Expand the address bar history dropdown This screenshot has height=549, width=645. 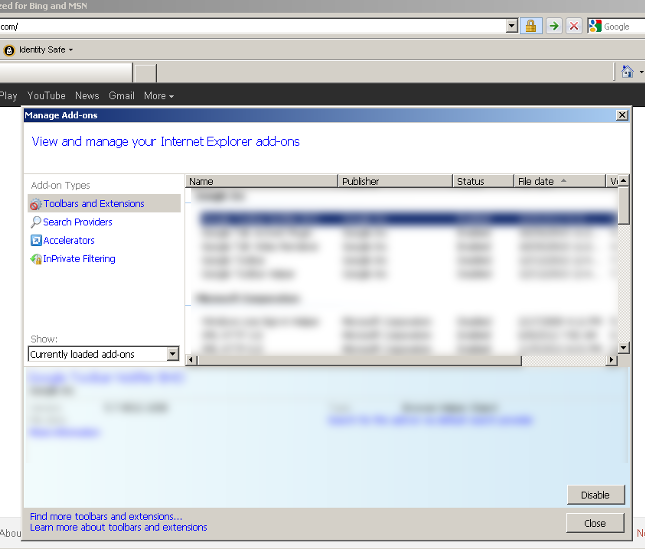[x=512, y=26]
